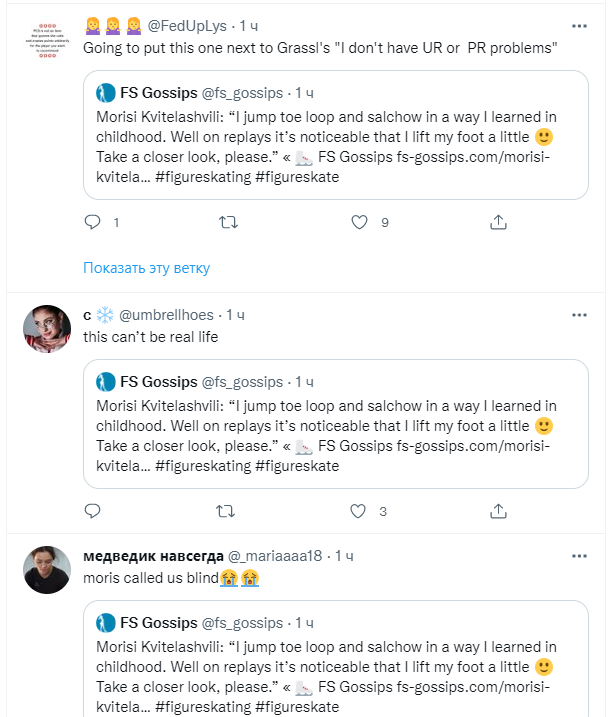Screen dimensions: 612x717
Task: Open more options for the umbrellhoes tweet
Action: click(579, 314)
